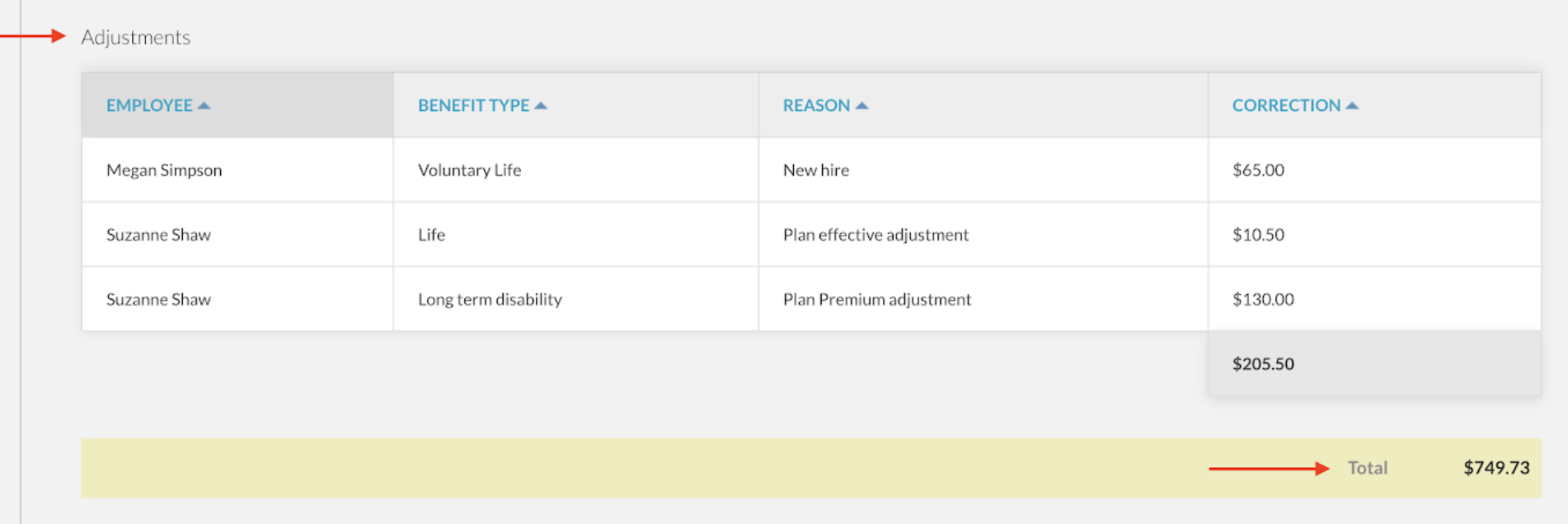Click the REASON sort arrow icon

861,105
